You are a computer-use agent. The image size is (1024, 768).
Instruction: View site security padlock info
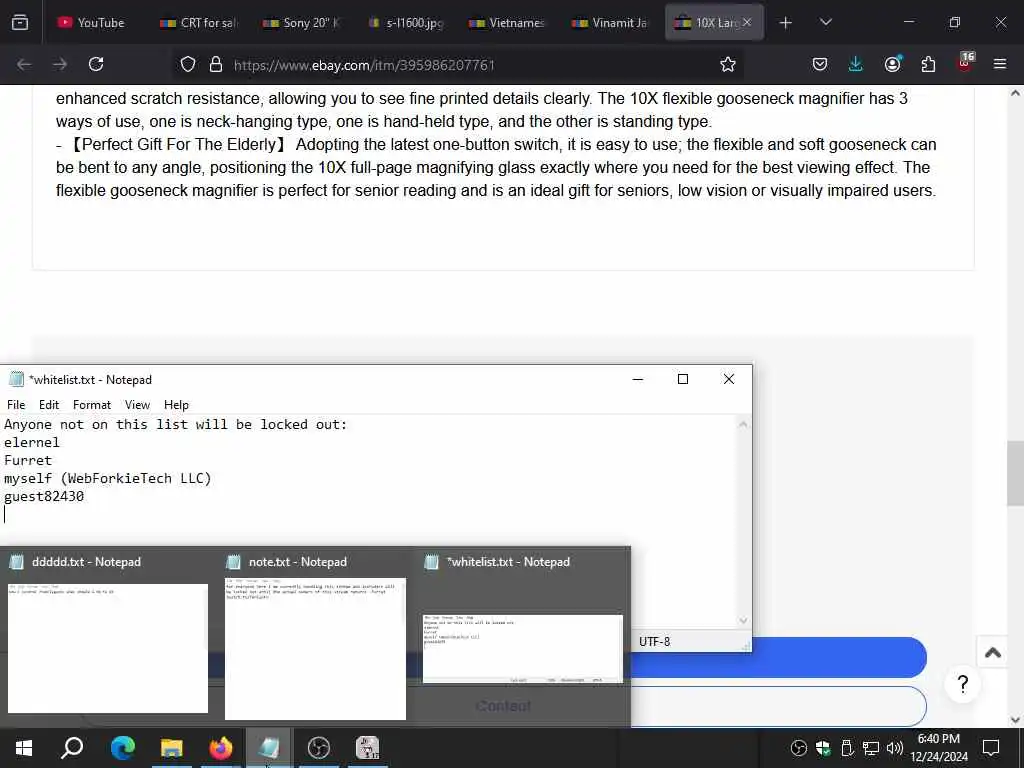click(x=216, y=64)
